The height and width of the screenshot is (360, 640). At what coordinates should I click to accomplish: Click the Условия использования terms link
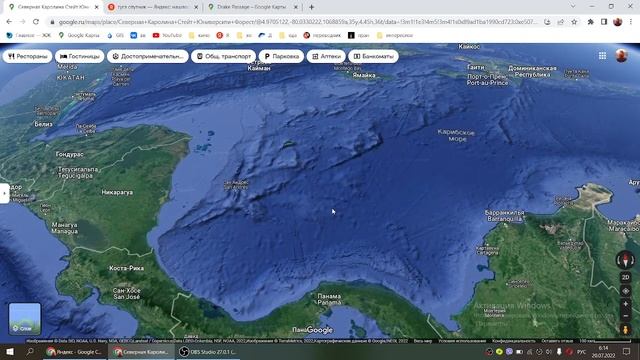(462, 341)
